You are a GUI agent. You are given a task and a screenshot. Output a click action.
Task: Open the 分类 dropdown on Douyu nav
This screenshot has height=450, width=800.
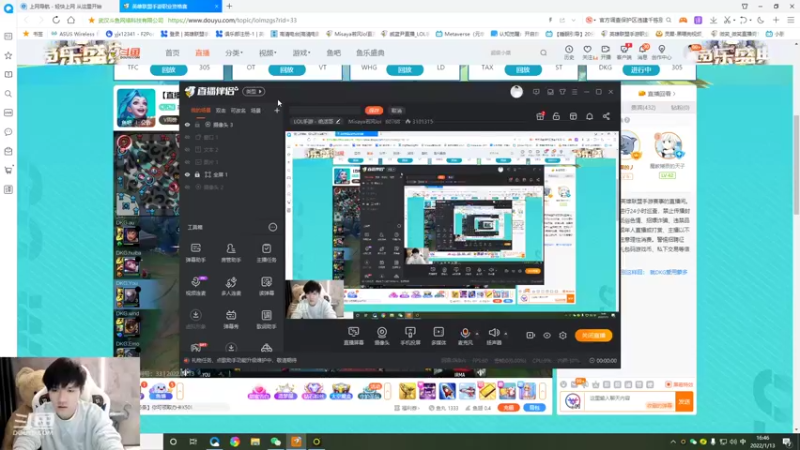pos(234,53)
